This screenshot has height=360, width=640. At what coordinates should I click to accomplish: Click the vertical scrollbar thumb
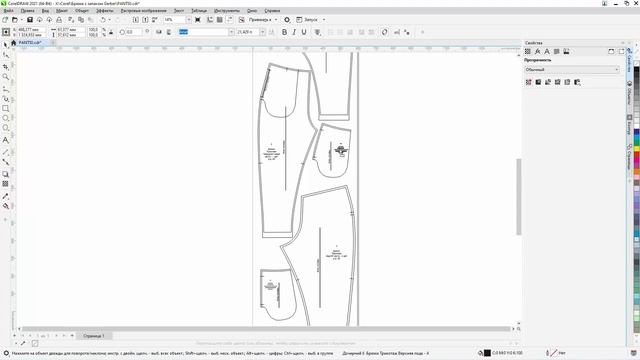coord(519,197)
